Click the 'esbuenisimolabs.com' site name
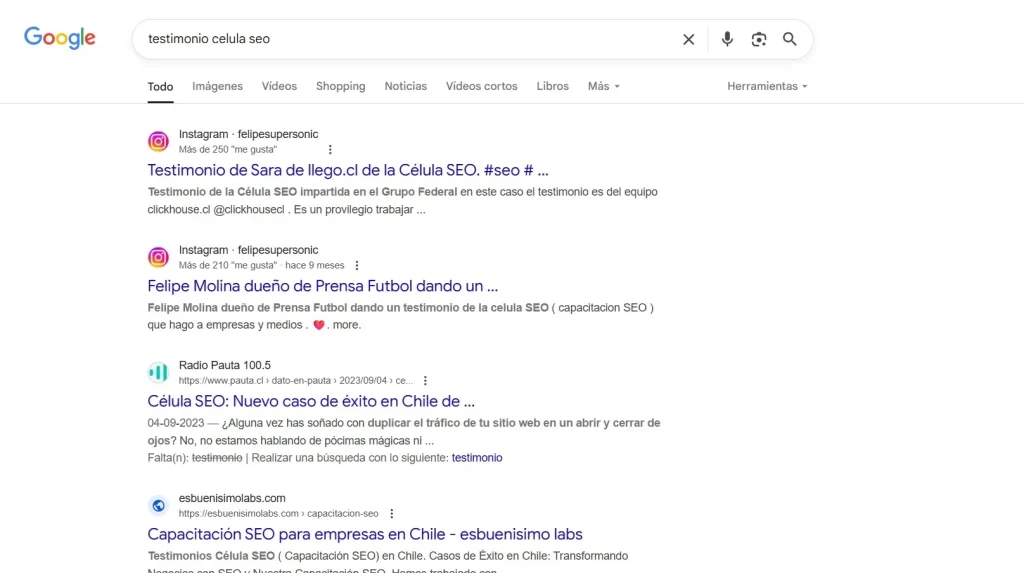Viewport: 1024px width, 573px height. [x=232, y=498]
